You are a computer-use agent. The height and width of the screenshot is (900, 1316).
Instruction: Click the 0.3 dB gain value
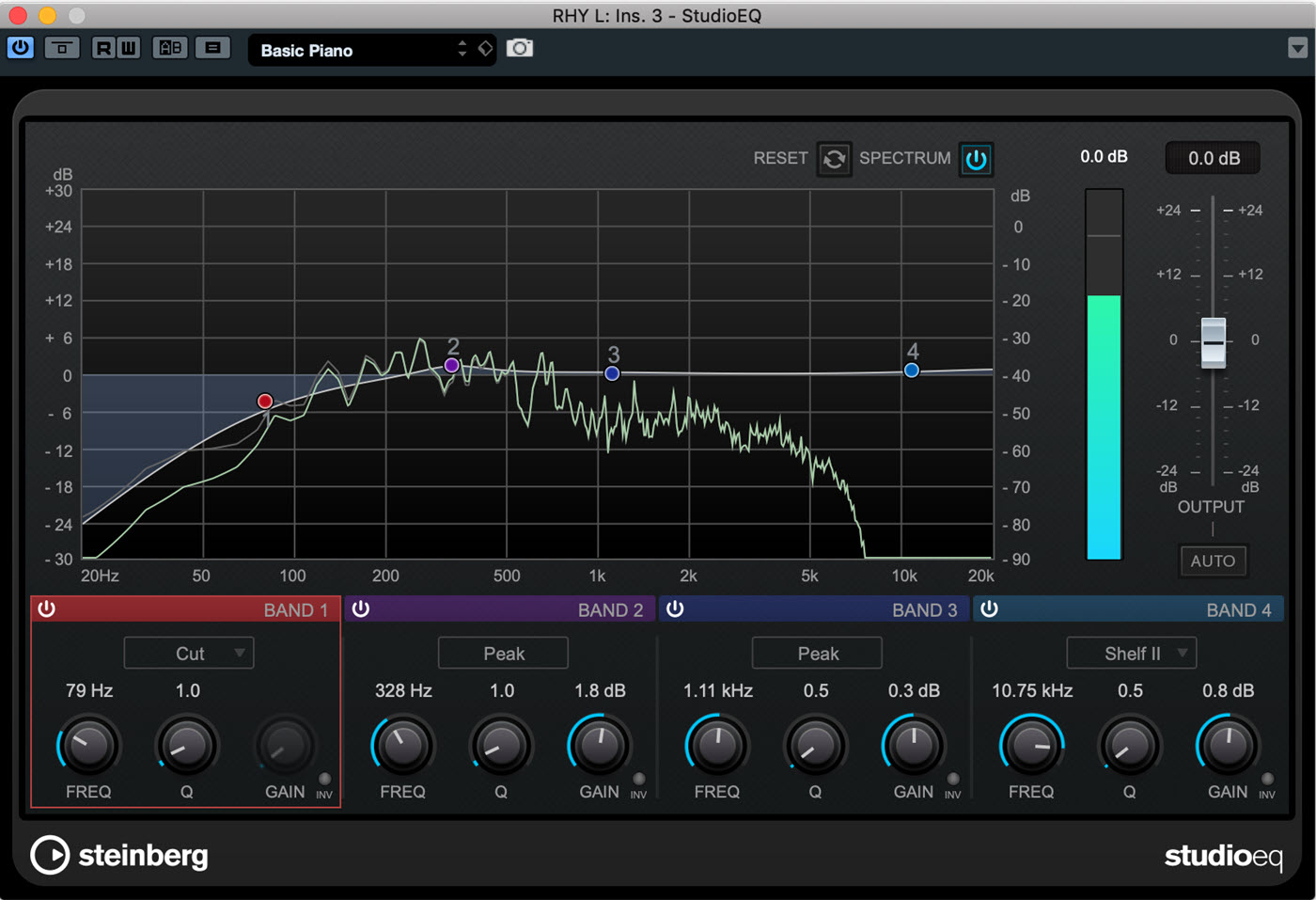[914, 691]
